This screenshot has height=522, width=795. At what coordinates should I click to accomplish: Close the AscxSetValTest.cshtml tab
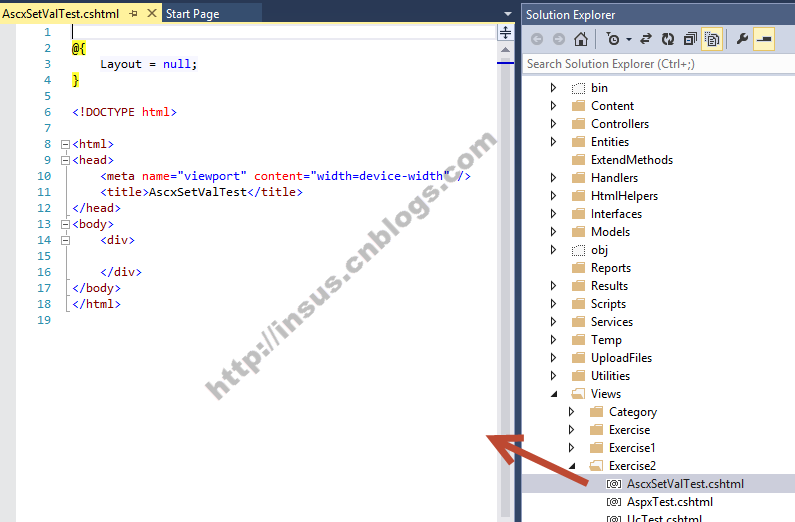click(x=152, y=13)
